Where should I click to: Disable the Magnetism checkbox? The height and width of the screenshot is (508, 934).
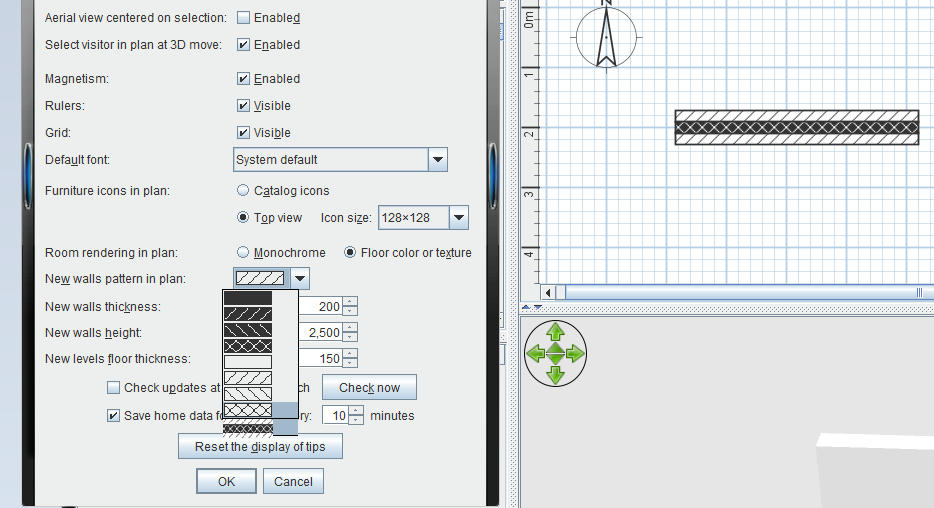(243, 78)
